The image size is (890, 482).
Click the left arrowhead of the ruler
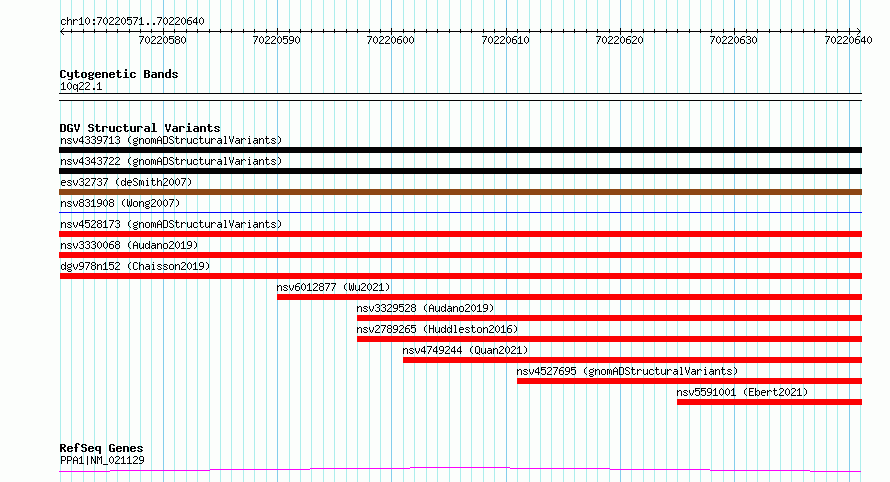pos(62,32)
